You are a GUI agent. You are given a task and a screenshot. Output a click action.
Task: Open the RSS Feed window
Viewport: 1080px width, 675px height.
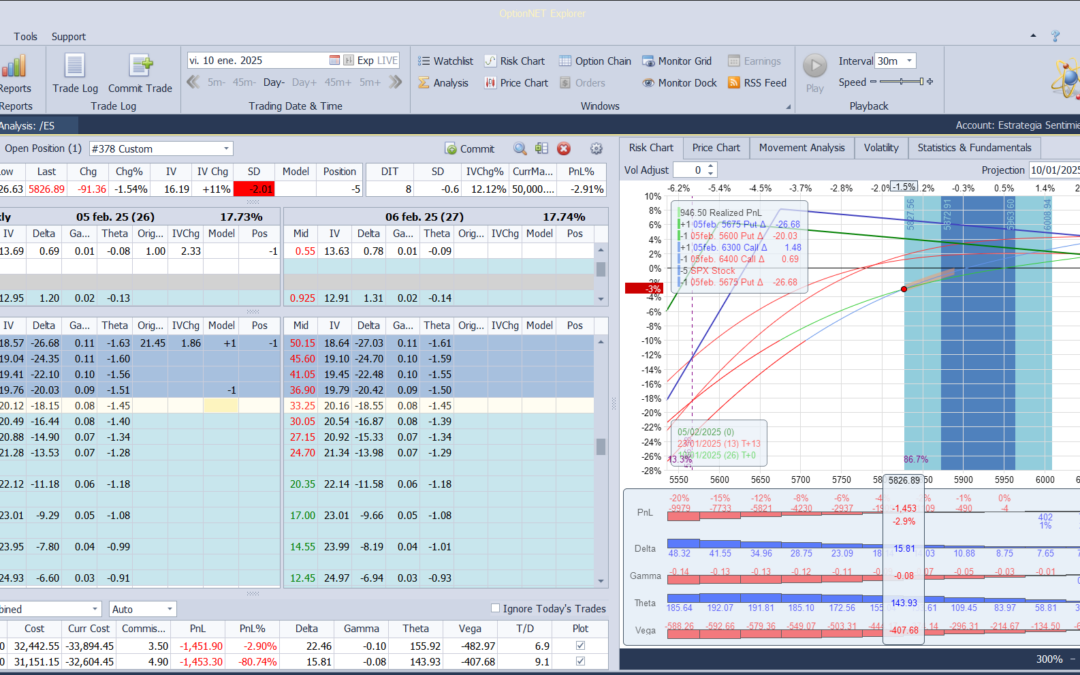click(x=755, y=83)
